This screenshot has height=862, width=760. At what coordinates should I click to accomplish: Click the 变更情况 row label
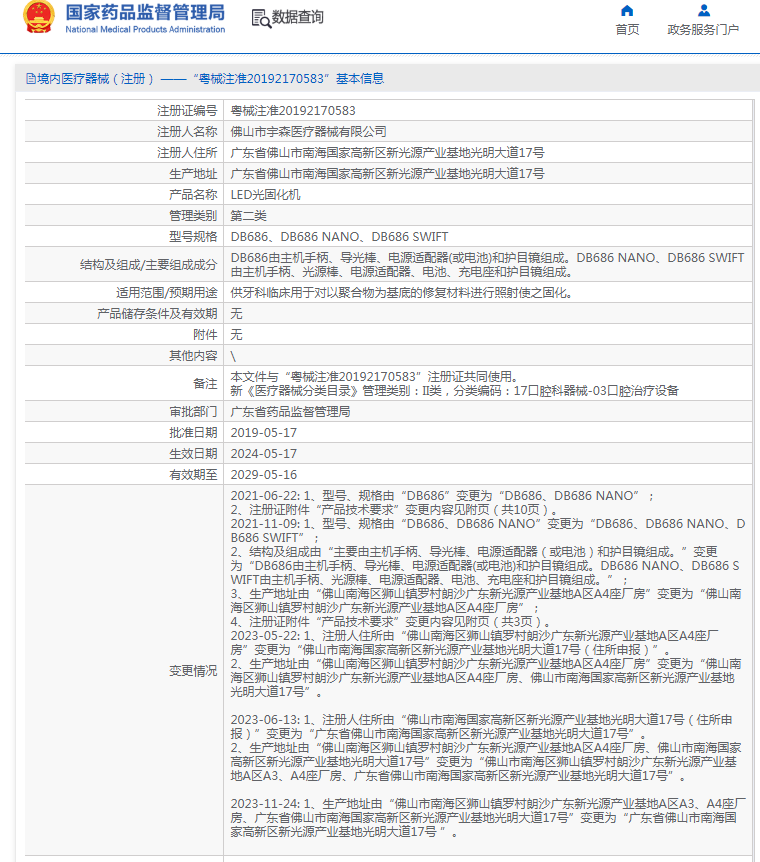(x=193, y=671)
